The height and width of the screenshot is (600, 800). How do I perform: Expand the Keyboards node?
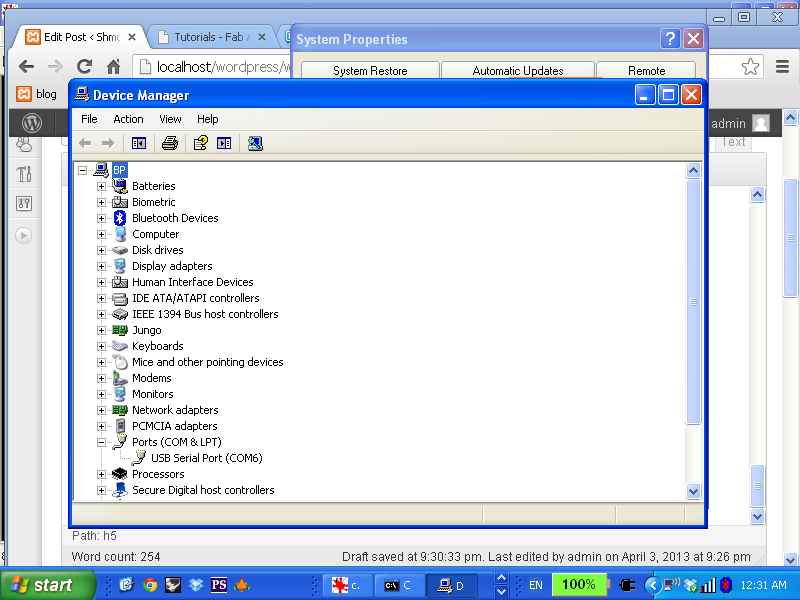click(101, 346)
